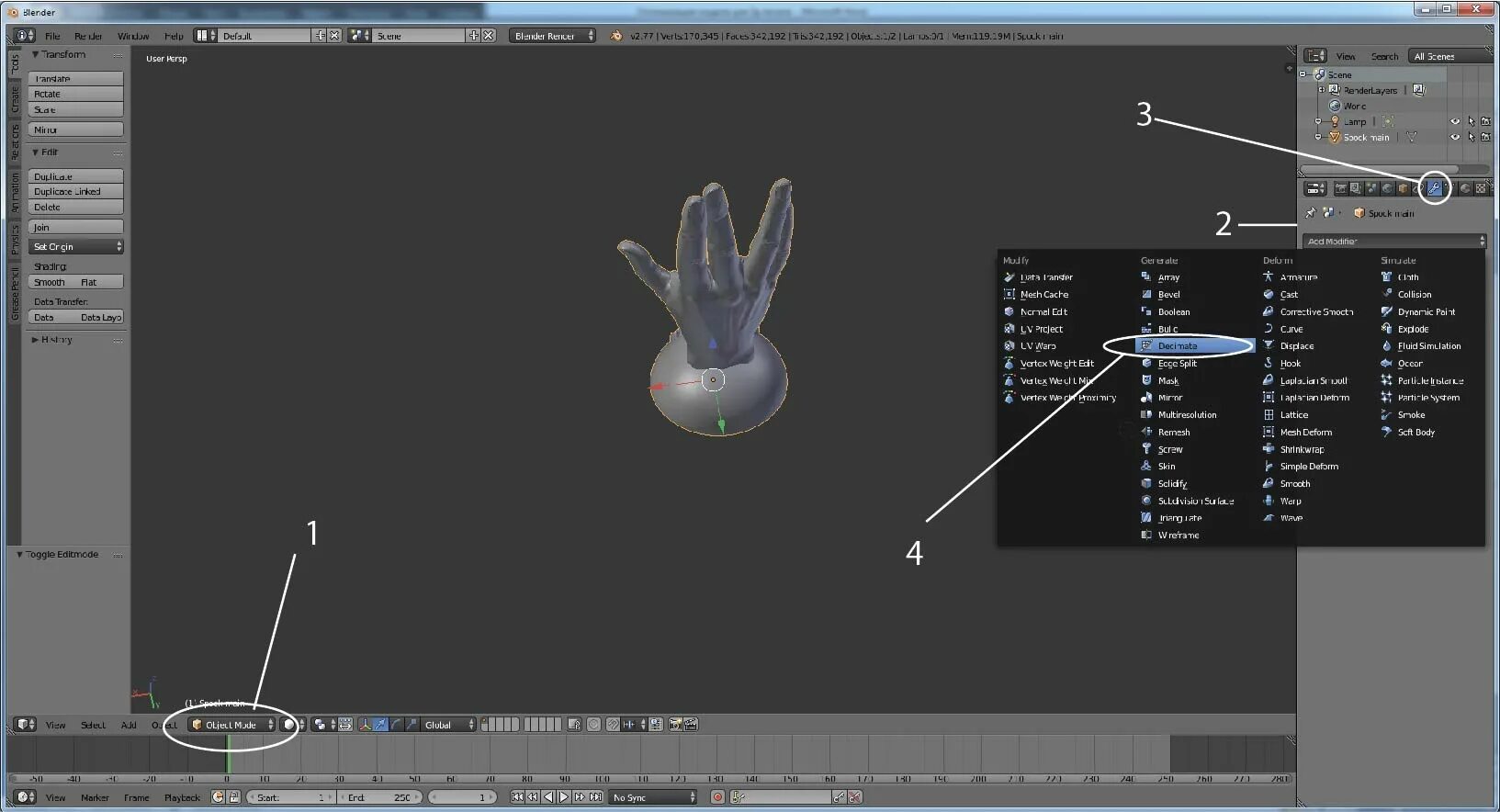The width and height of the screenshot is (1500, 812).
Task: Toggle timeline preview range clock icon
Action: click(x=218, y=797)
